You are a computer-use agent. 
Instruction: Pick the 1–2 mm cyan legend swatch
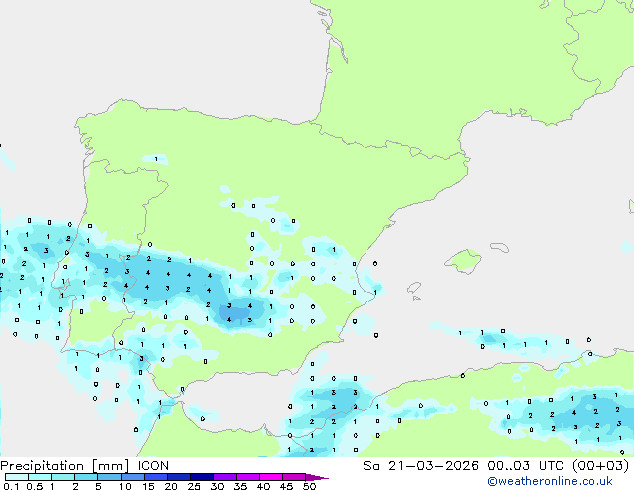click(x=63, y=477)
